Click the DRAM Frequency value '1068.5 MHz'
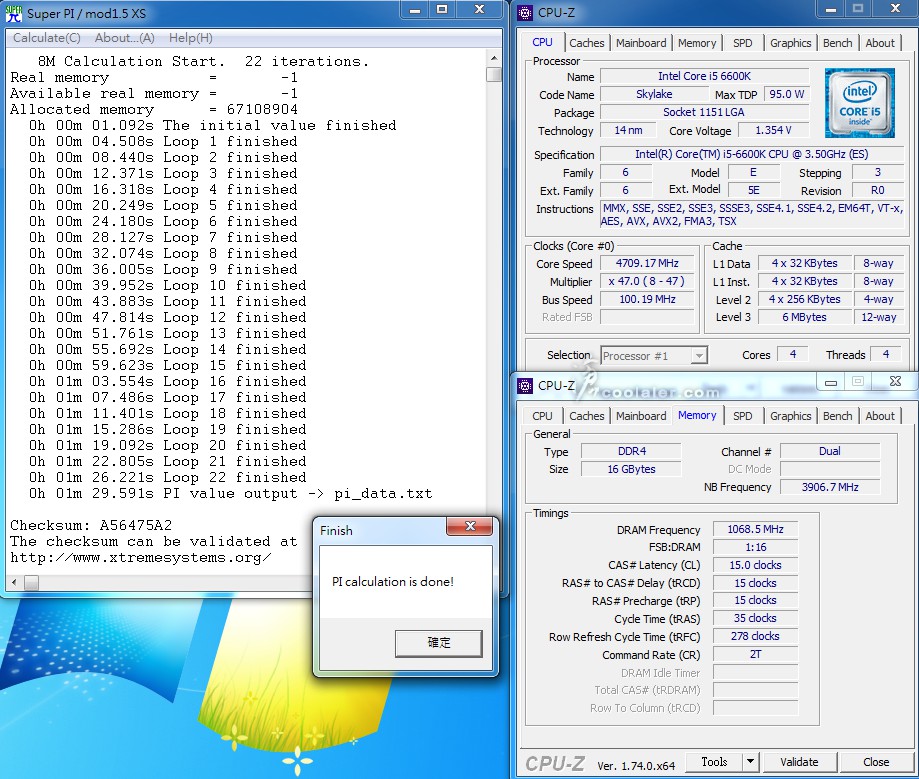919x779 pixels. (755, 529)
